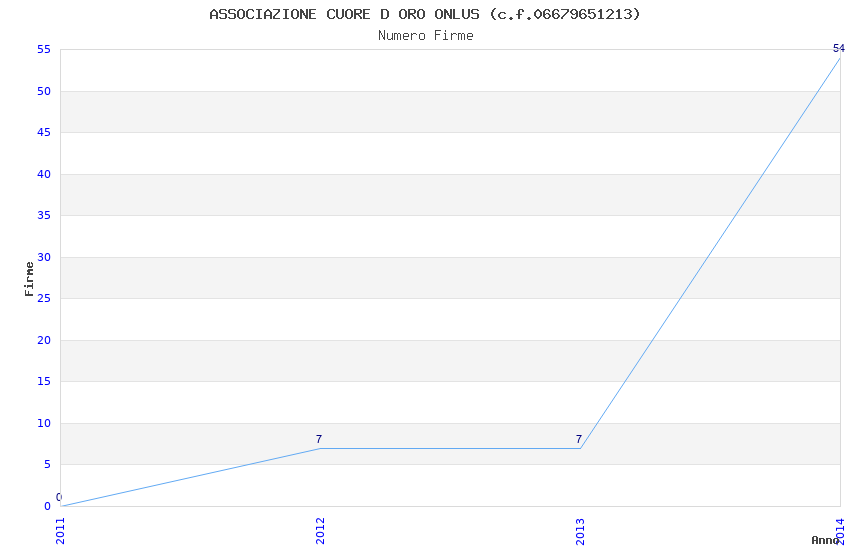Select the y-axis tick value 25
The width and height of the screenshot is (850, 550).
pyautogui.click(x=44, y=298)
